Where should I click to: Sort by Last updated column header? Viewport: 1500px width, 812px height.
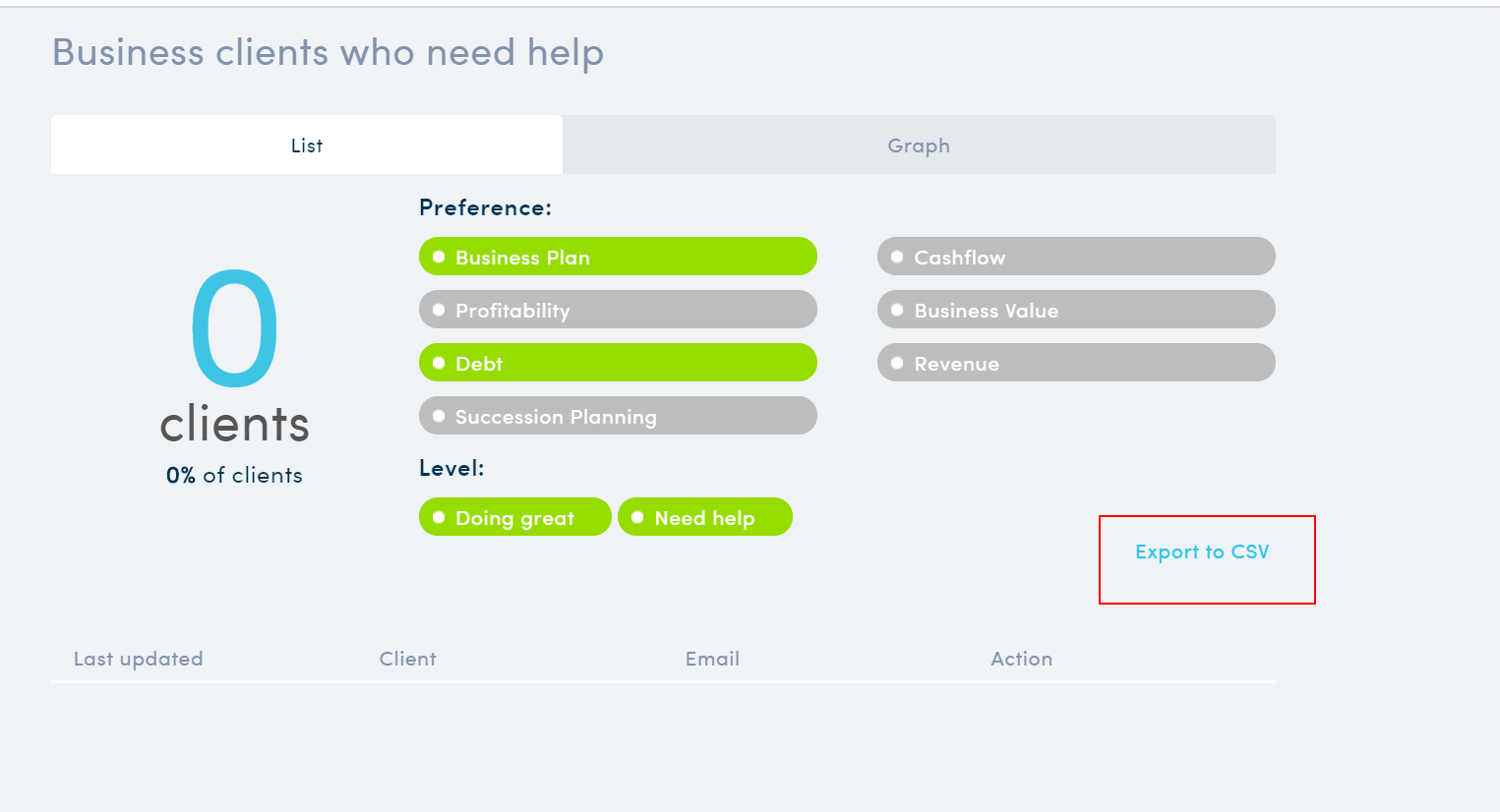[139, 659]
